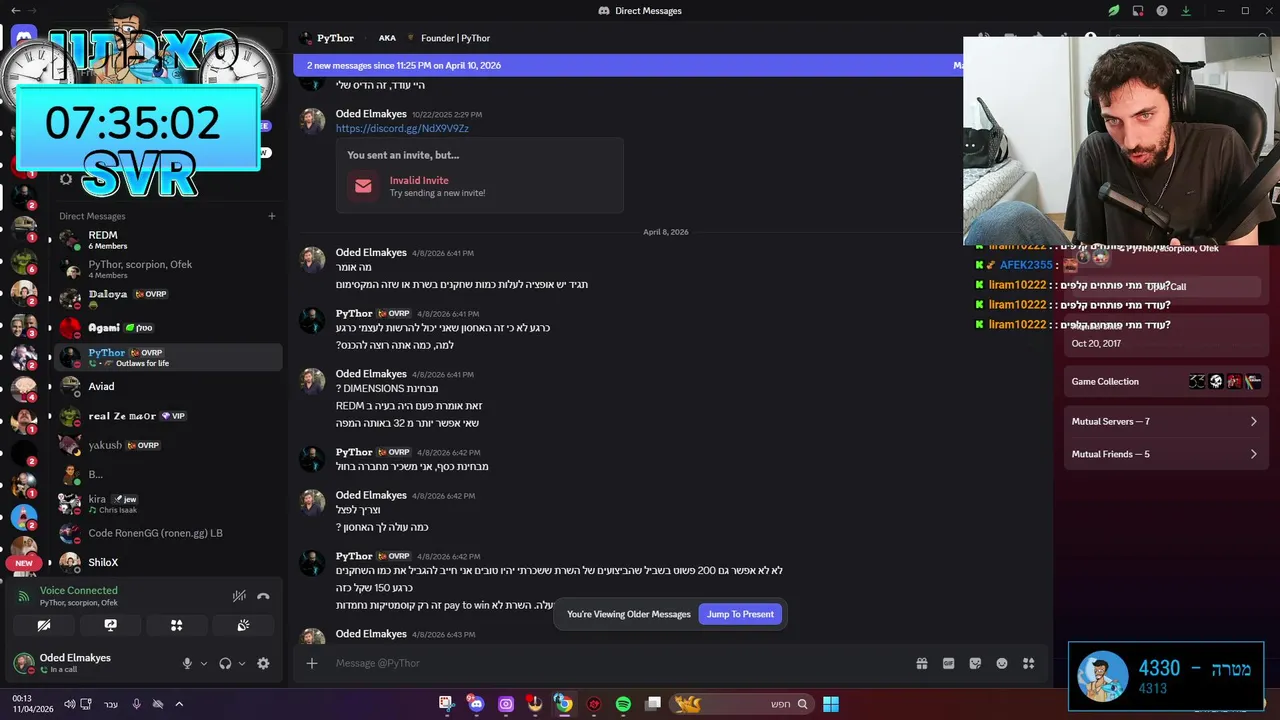This screenshot has height=720, width=1280.
Task: Open Discord from taskbar
Action: pyautogui.click(x=476, y=704)
